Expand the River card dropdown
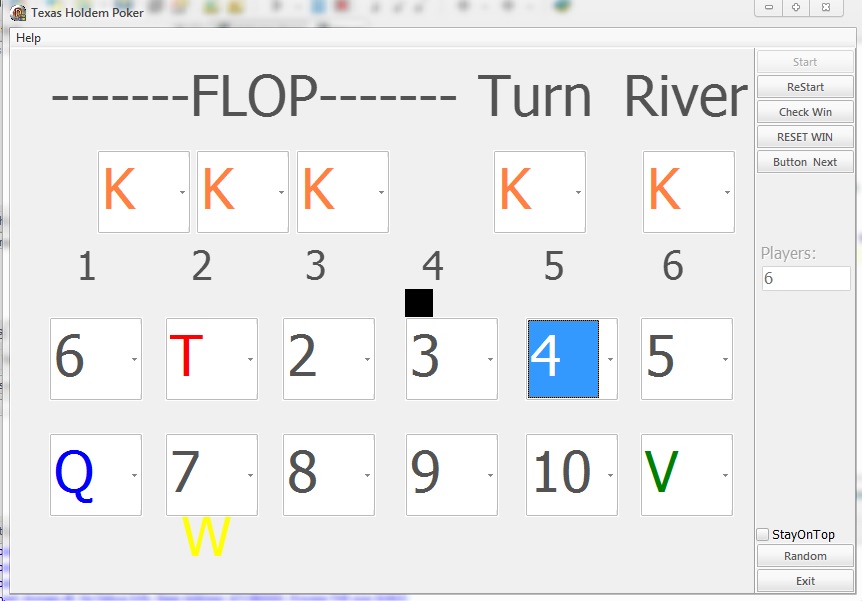 (x=727, y=193)
